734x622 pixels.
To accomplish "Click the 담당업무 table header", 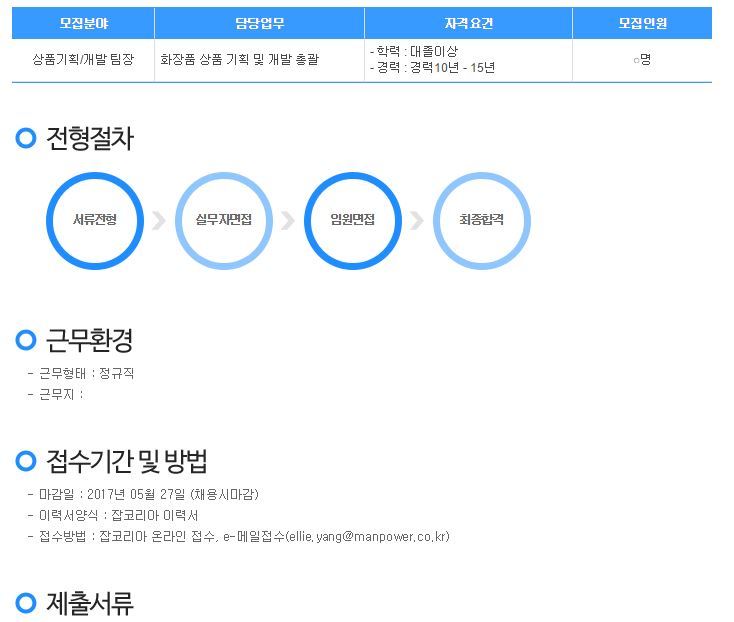I will (x=259, y=23).
